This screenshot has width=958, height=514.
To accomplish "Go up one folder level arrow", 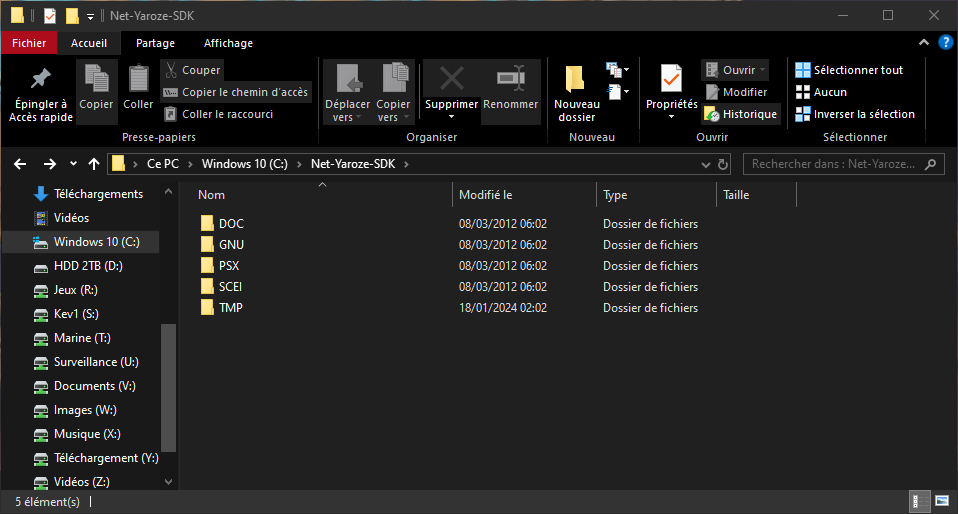I will click(93, 164).
